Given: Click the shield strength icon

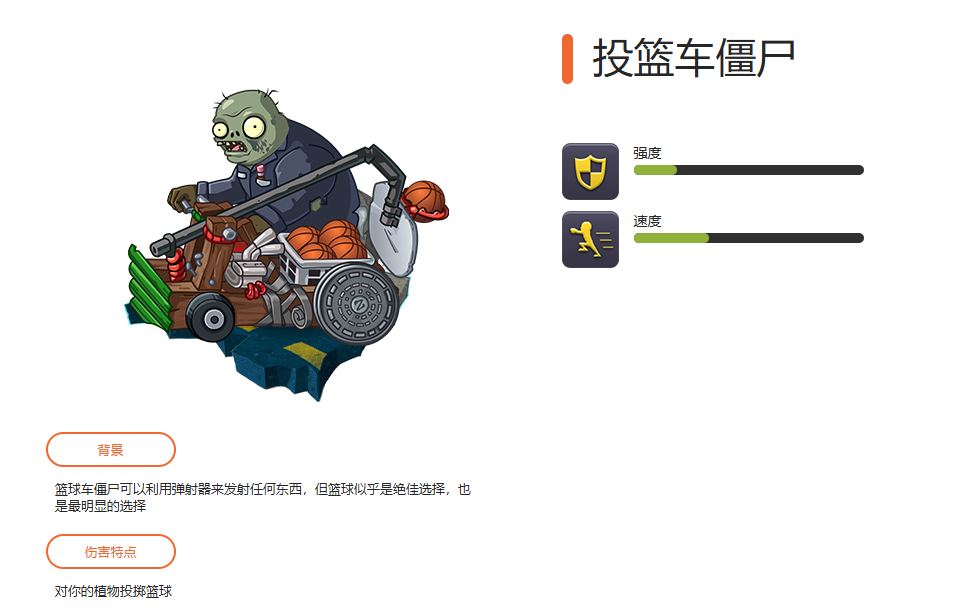Looking at the screenshot, I should pyautogui.click(x=590, y=171).
